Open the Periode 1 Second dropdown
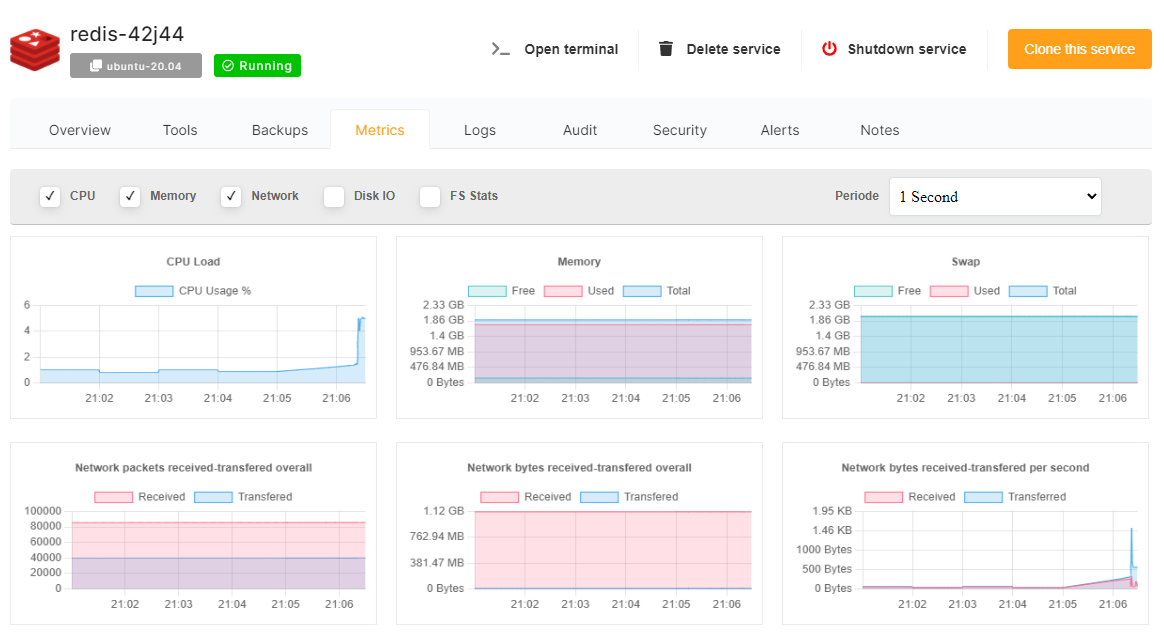This screenshot has width=1164, height=640. [x=995, y=197]
